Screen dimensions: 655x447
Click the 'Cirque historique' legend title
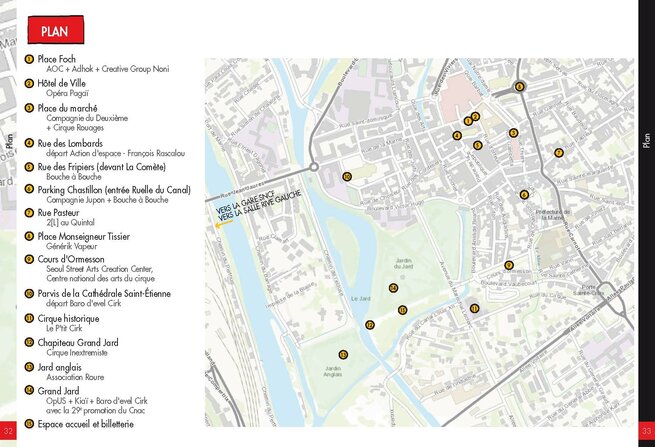[69, 318]
